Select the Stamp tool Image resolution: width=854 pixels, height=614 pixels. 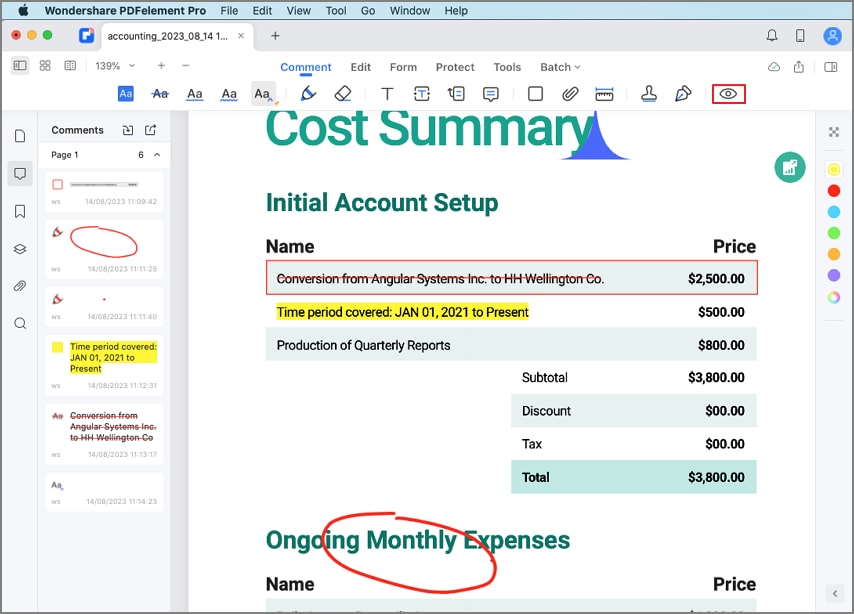(x=649, y=94)
